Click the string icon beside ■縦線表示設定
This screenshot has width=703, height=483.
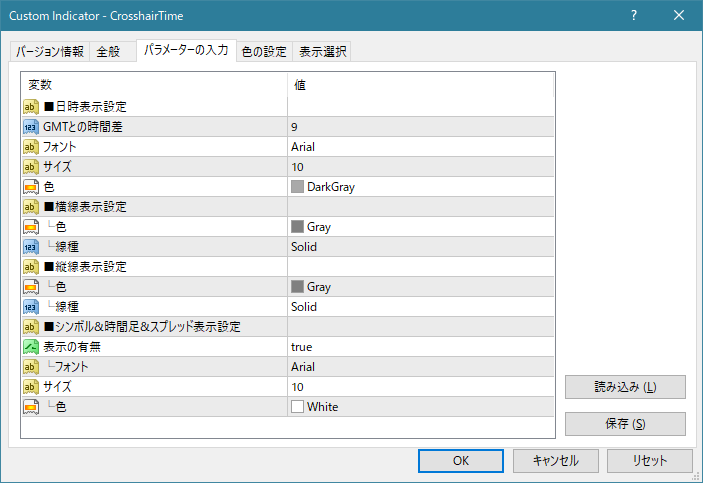(x=31, y=267)
